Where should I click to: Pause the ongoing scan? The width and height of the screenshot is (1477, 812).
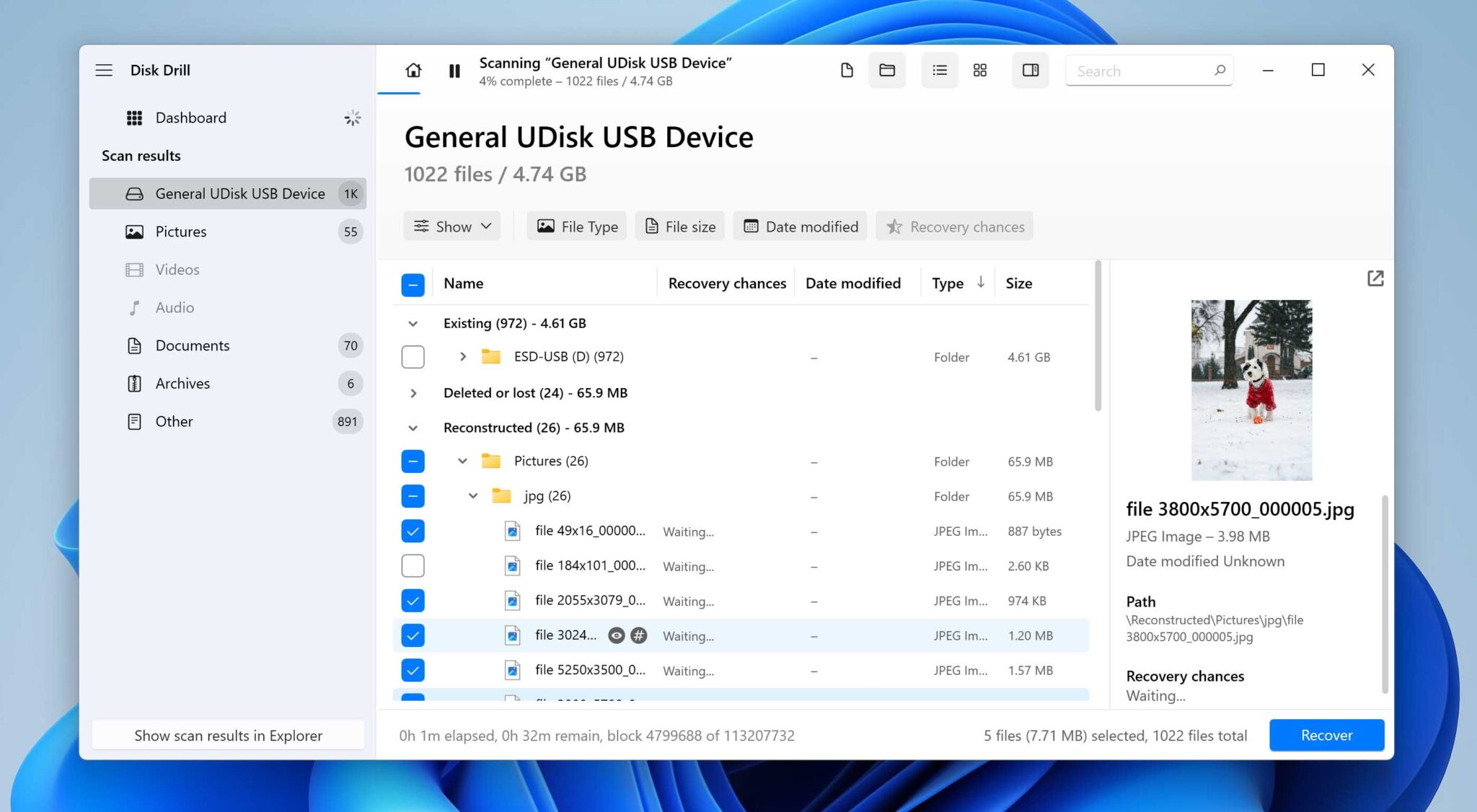454,71
